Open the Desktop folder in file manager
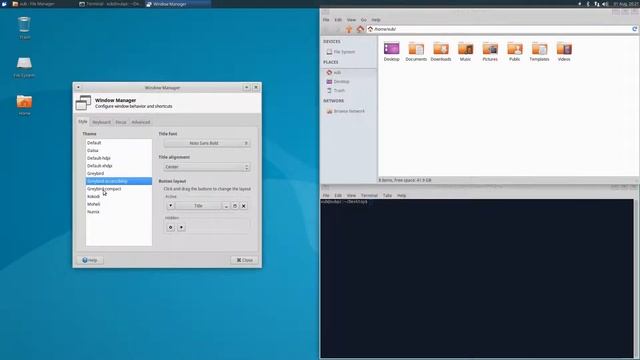Screen dimensions: 640x360 391,51
